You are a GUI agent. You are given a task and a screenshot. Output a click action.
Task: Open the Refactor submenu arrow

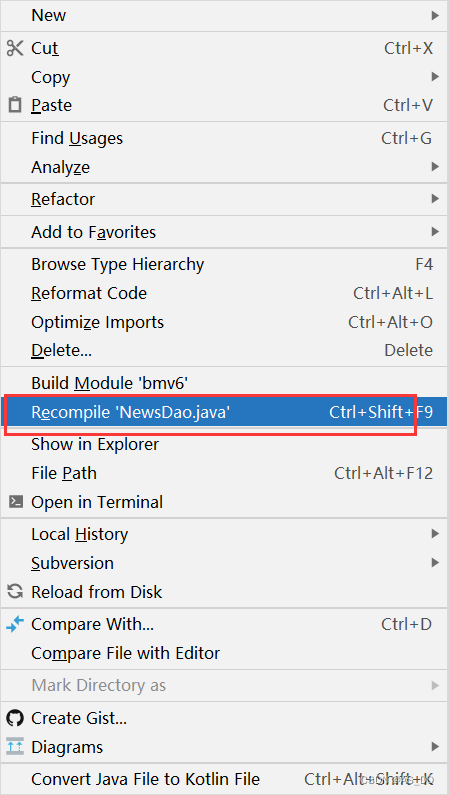(x=435, y=199)
